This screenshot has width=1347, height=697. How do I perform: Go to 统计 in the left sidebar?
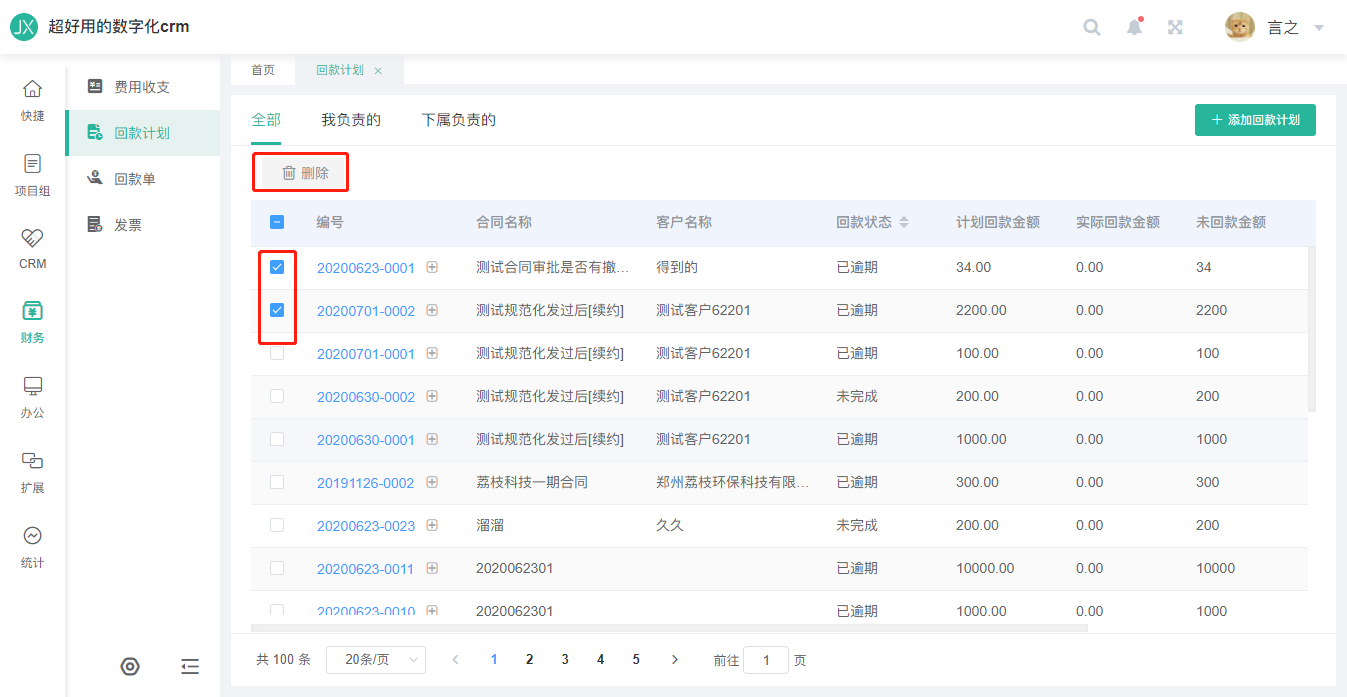point(33,546)
